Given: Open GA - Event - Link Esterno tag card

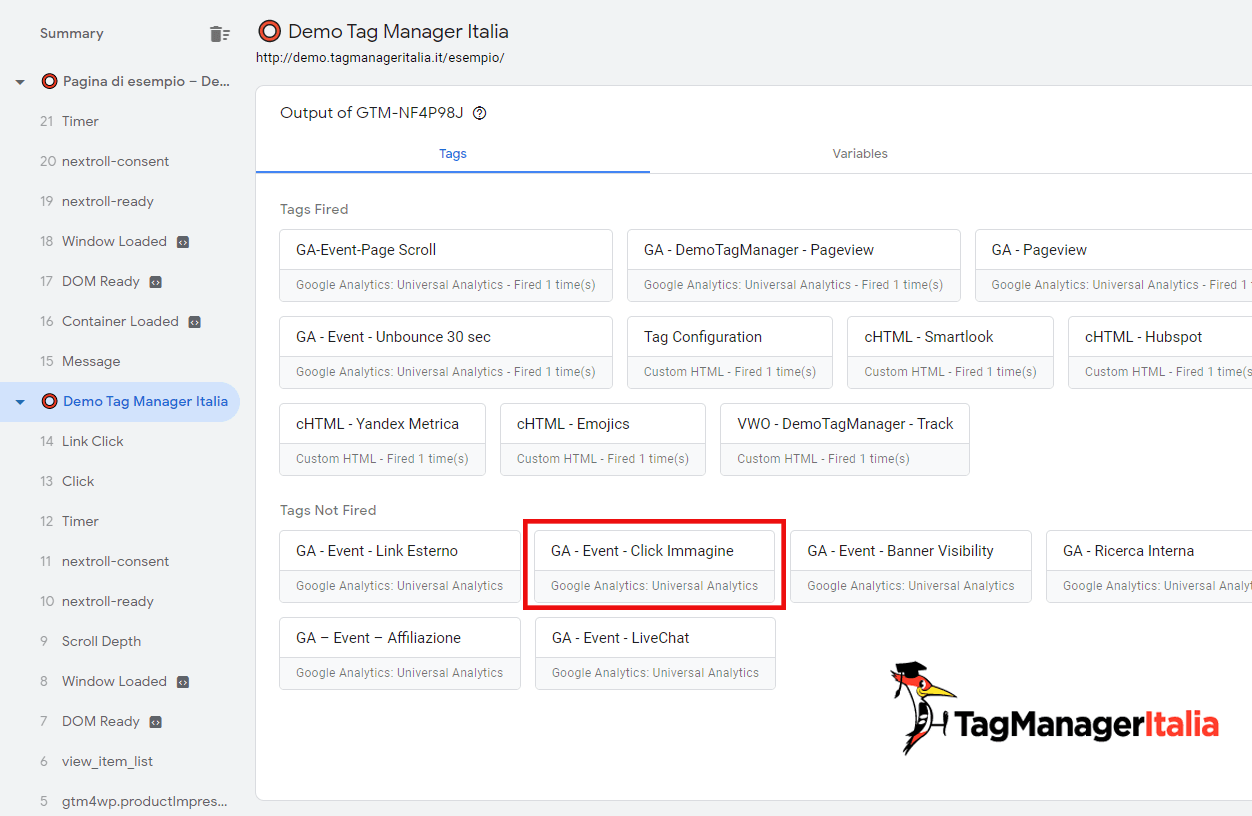Looking at the screenshot, I should (x=400, y=567).
